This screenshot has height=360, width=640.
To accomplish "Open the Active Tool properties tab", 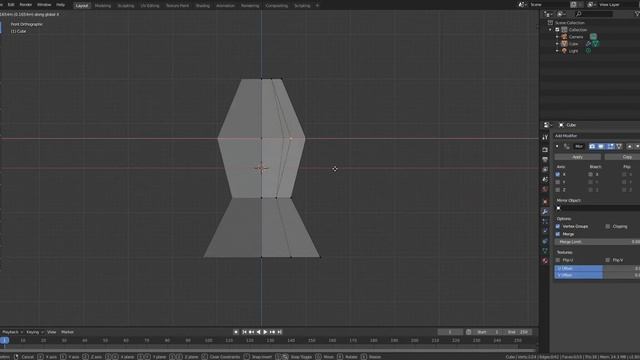I will tap(545, 138).
